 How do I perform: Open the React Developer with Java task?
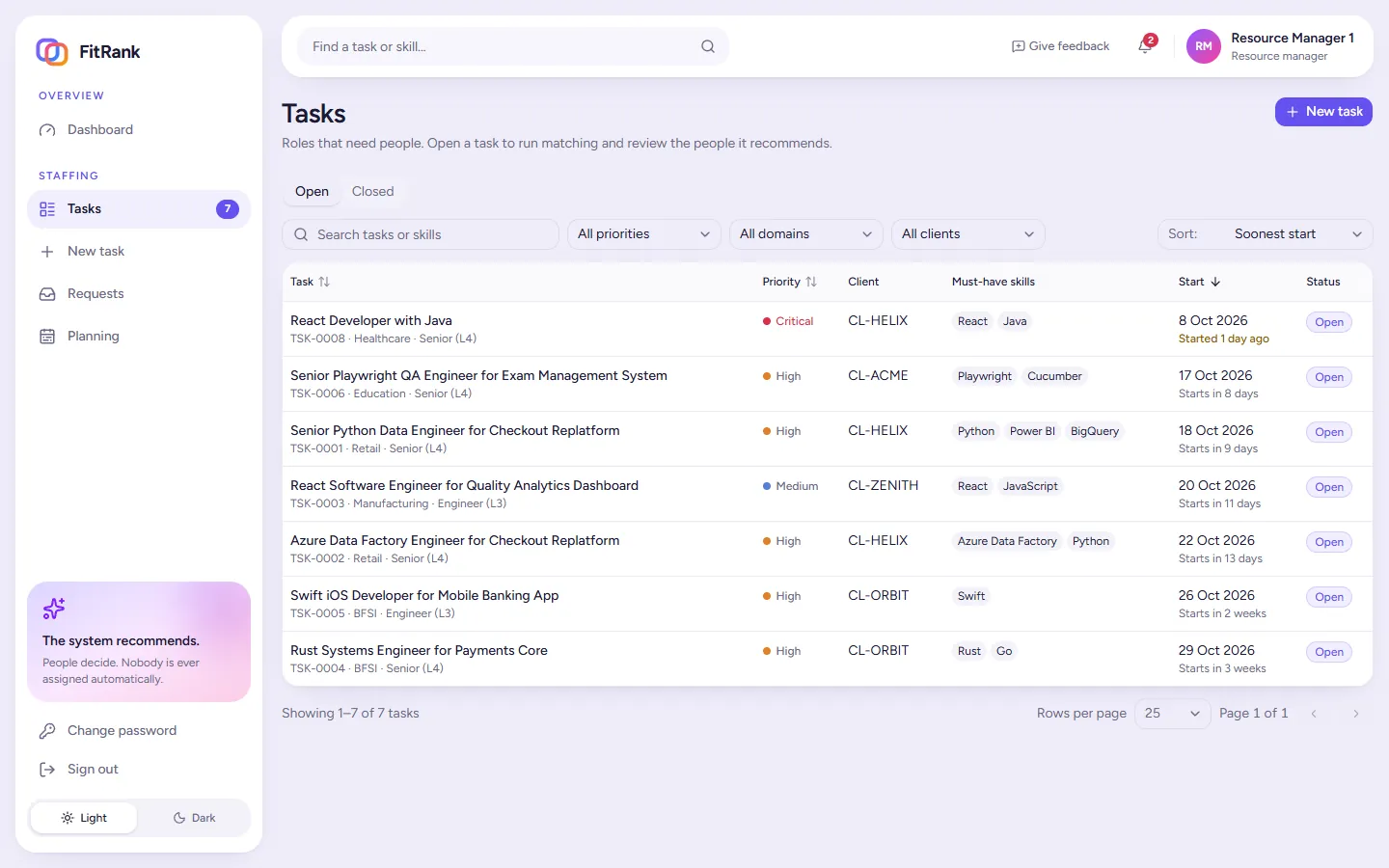[371, 321]
